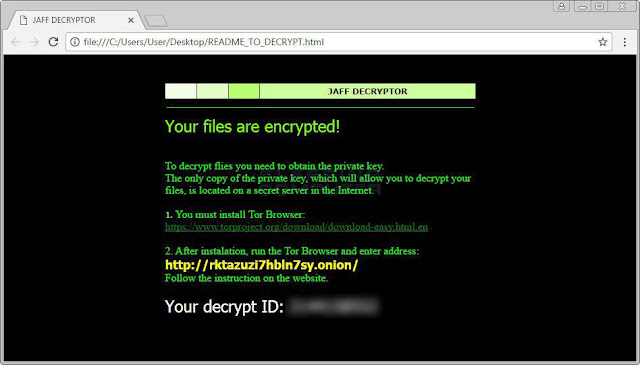
Task: Click the address bar with README_TO_DECRYPT.html
Action: tap(338, 42)
